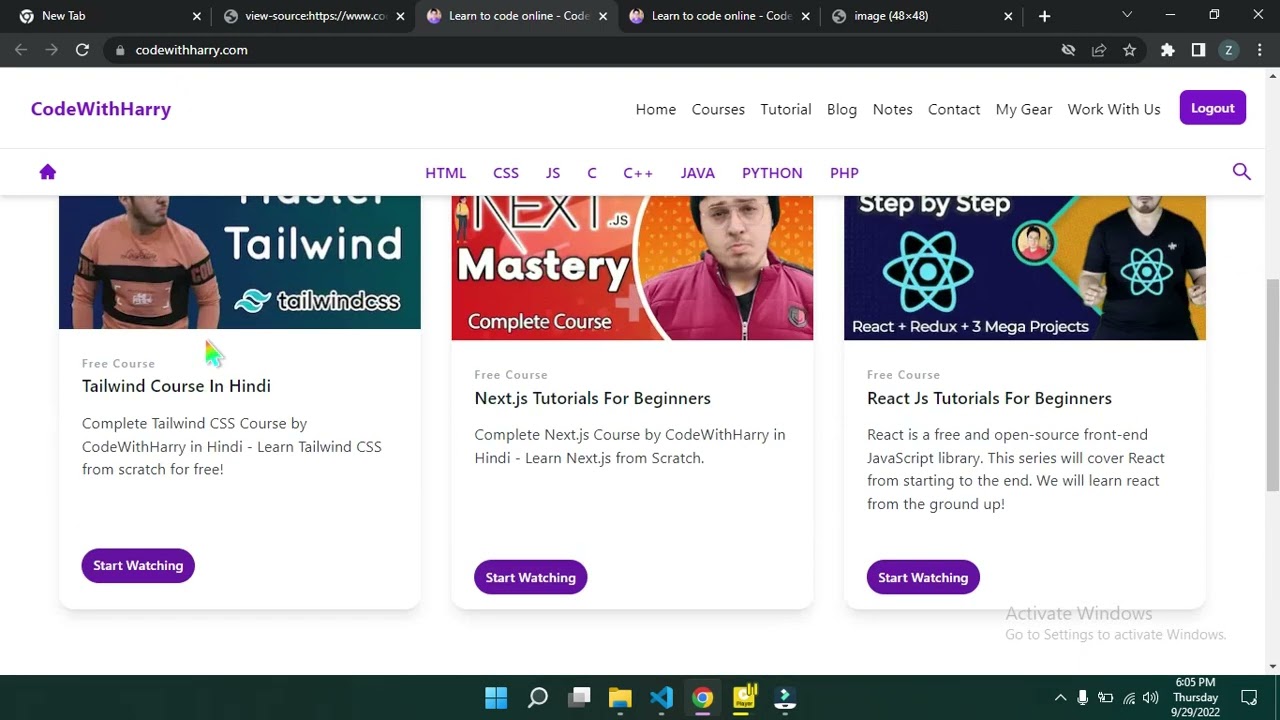Start Watching the Next.js course

[531, 577]
